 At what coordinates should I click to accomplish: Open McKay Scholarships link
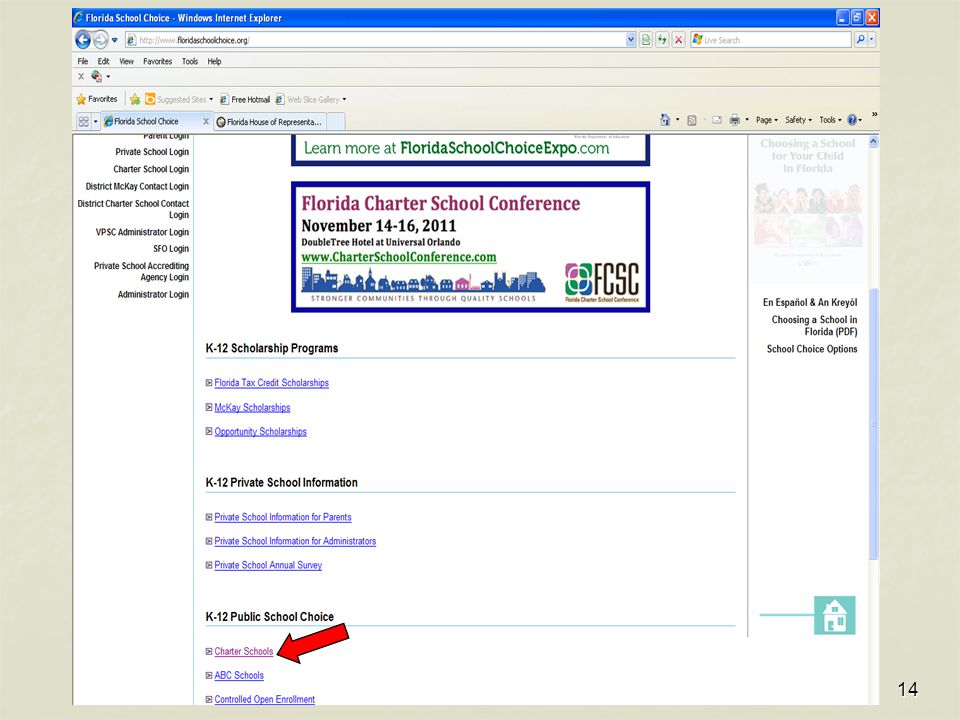coord(252,407)
